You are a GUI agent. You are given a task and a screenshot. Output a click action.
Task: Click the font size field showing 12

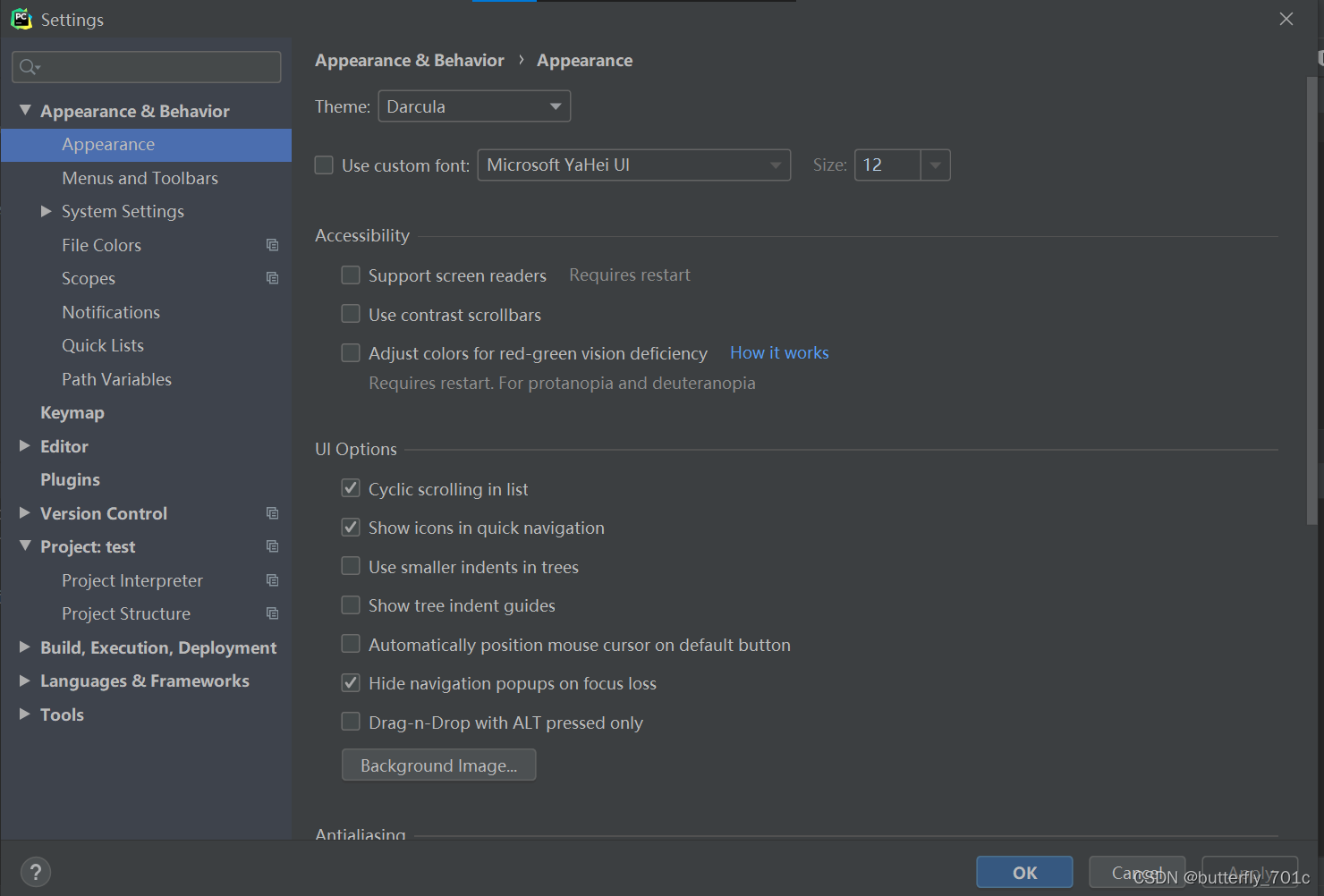pos(887,165)
